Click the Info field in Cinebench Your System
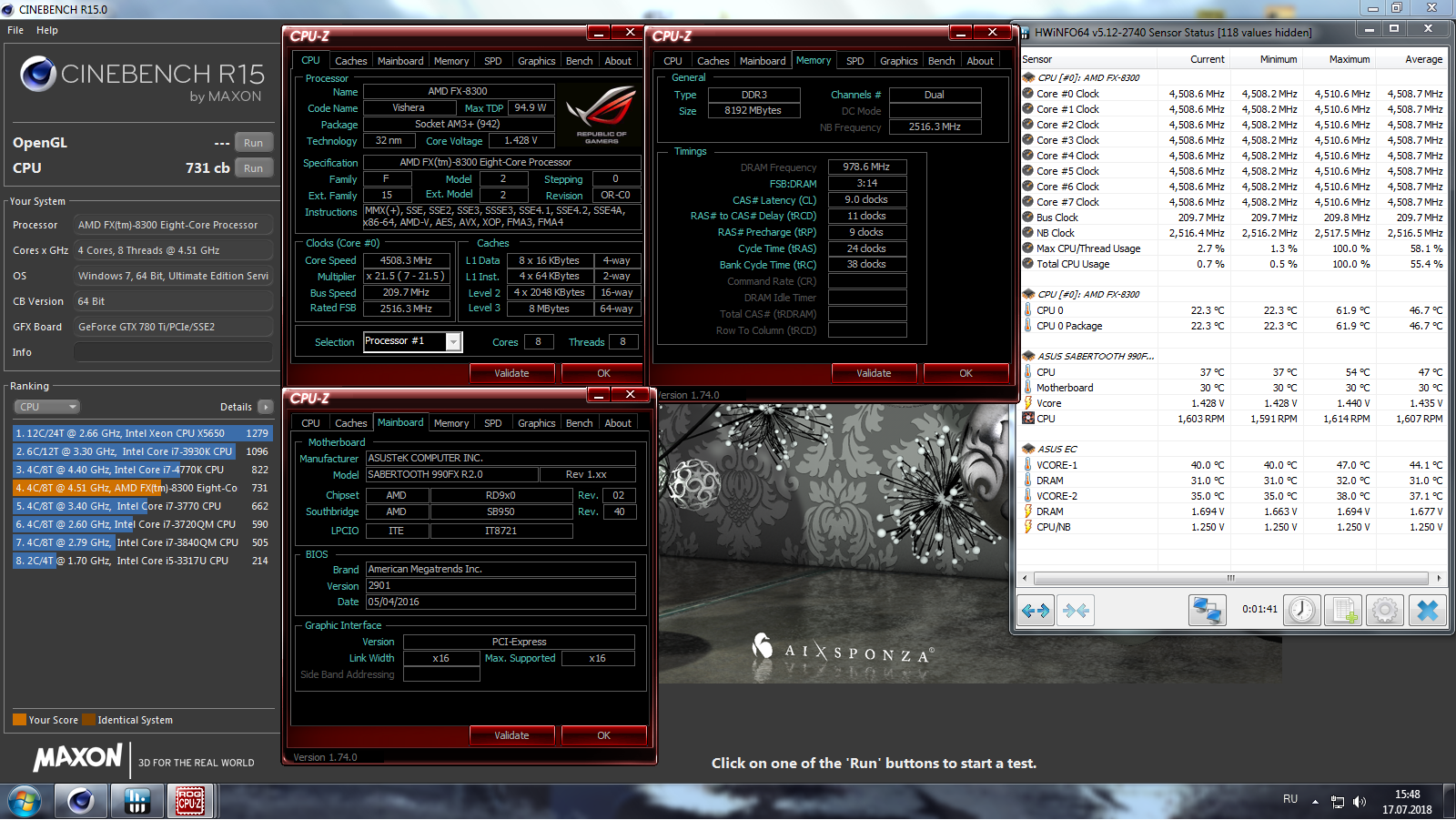Image resolution: width=1456 pixels, height=820 pixels. coord(173,352)
